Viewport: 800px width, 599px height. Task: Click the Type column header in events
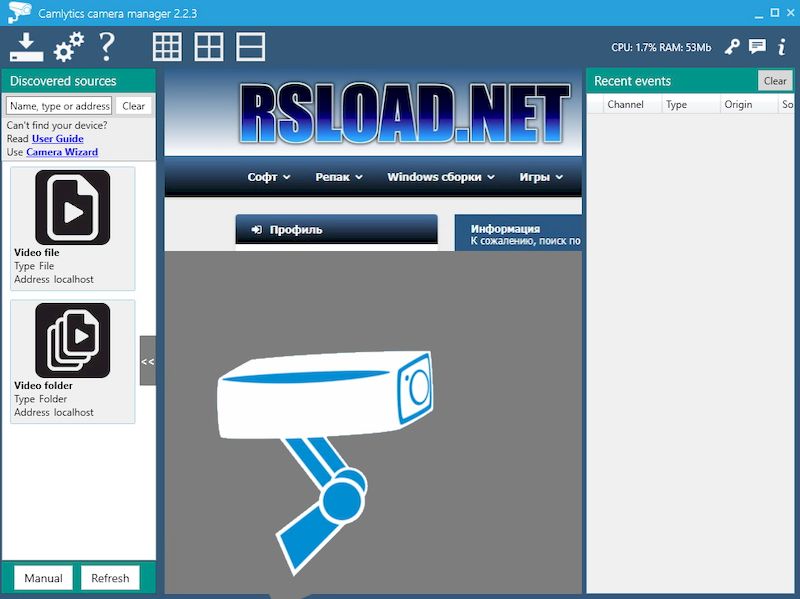690,105
